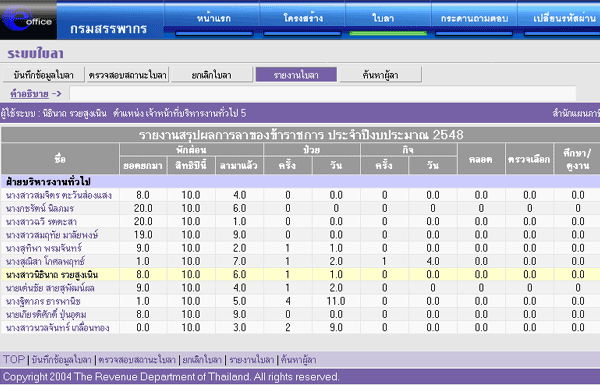
Task: Open employee นายเกียรติศักดิ์ ปุ่นอุดม
Action: [x=46, y=314]
